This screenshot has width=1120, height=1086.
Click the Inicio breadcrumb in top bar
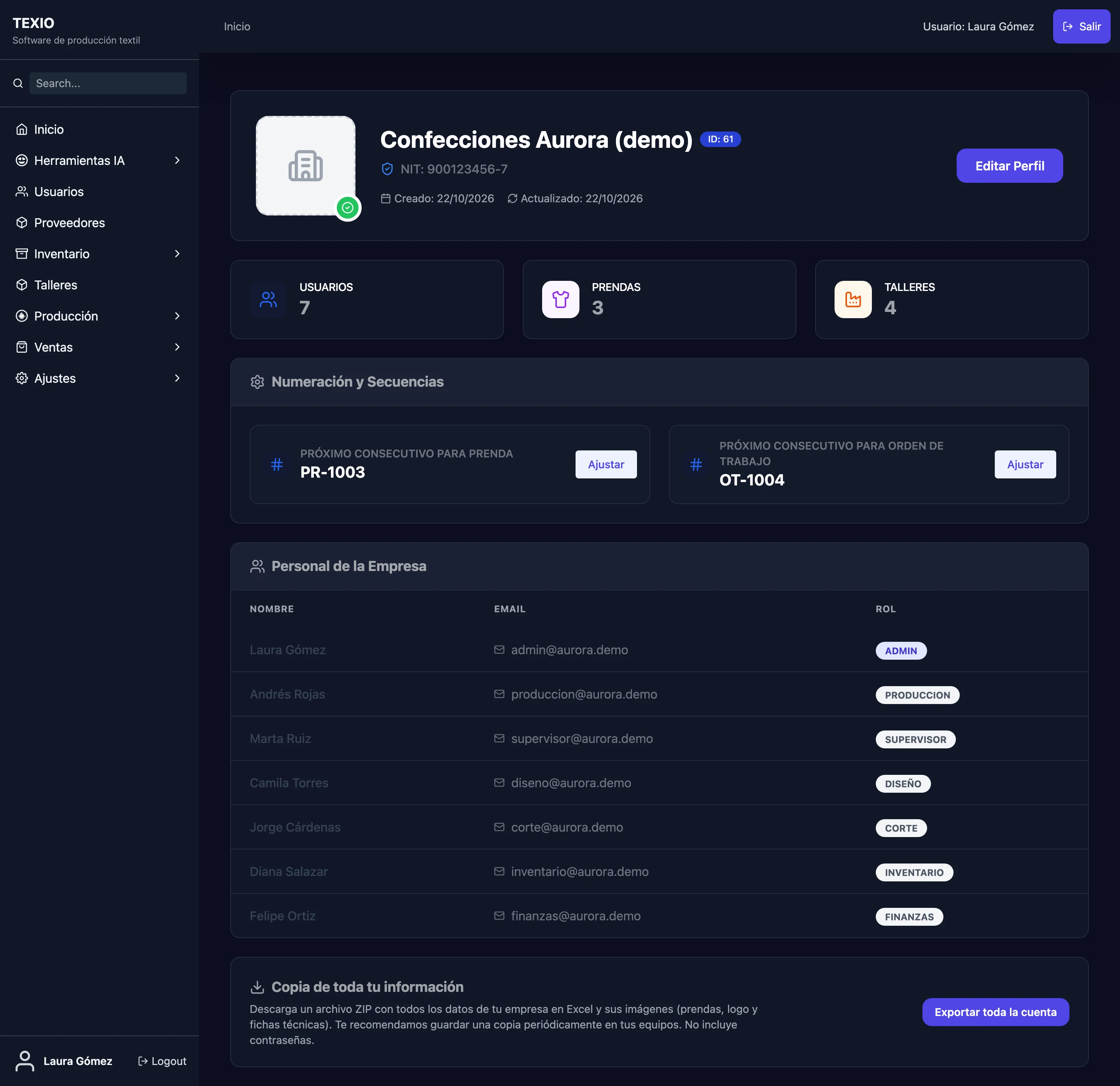(x=237, y=27)
